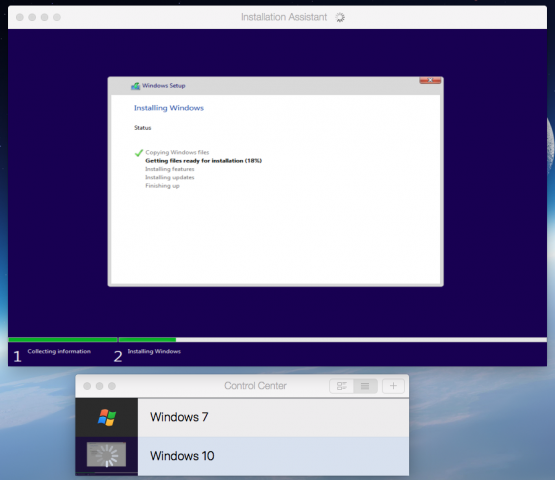
Task: Minimize the Control Center window
Action: (99, 386)
